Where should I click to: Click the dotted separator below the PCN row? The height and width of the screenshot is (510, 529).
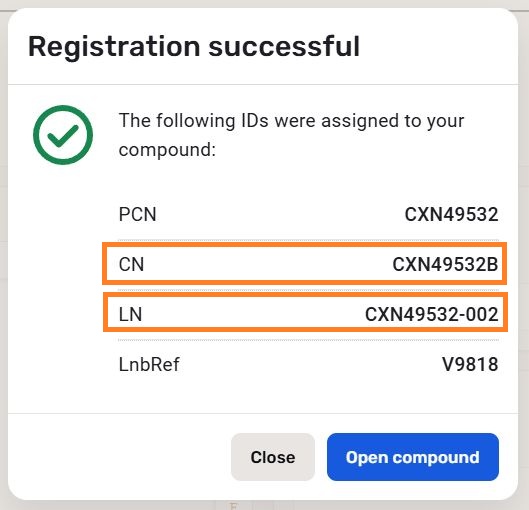click(308, 240)
